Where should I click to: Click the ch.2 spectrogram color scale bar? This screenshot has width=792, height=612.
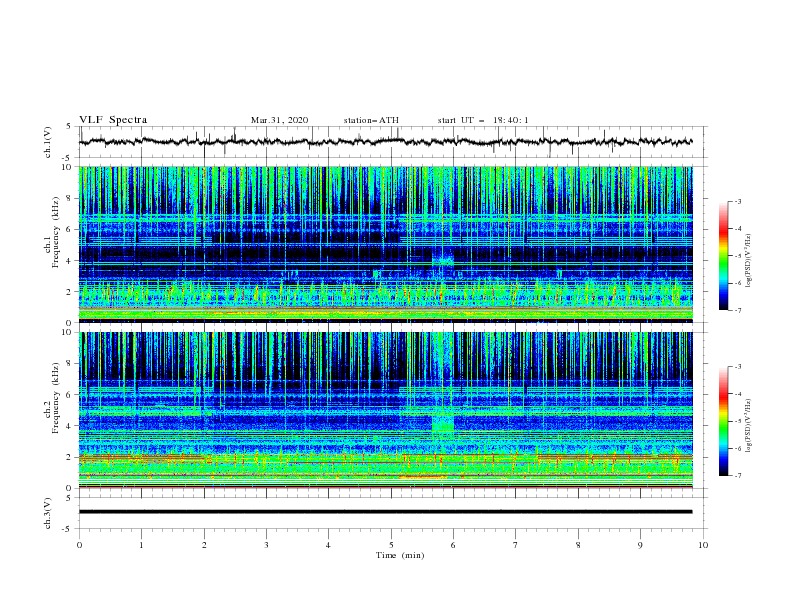tap(723, 421)
